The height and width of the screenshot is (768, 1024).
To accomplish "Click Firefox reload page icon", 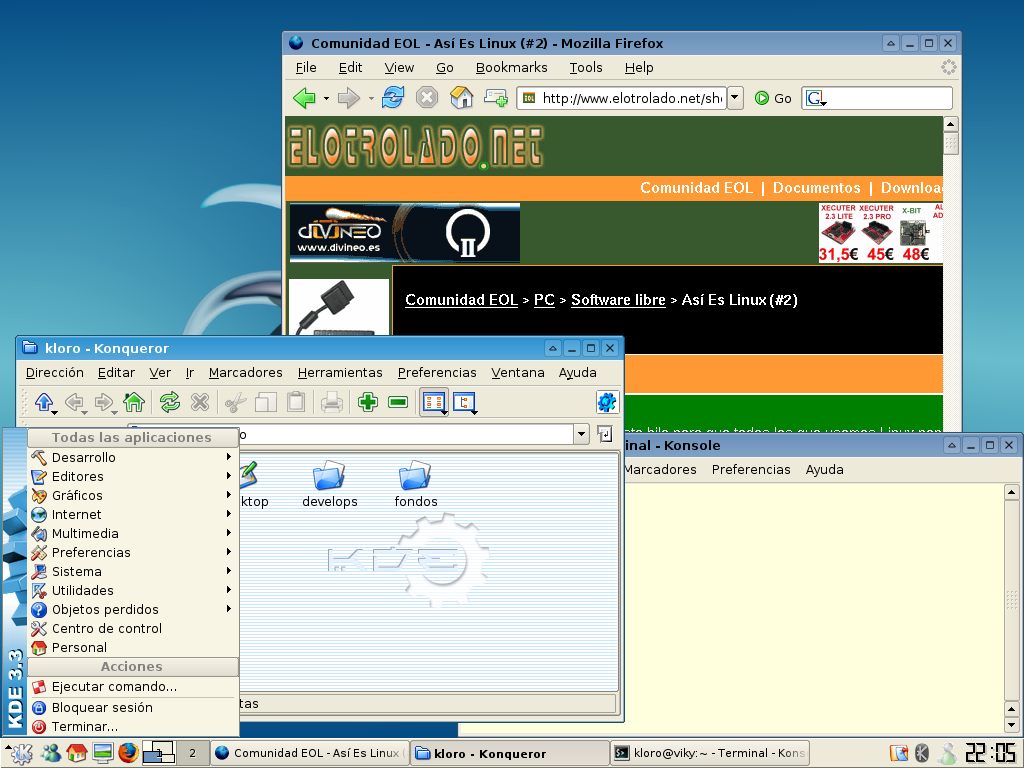I will tap(393, 98).
